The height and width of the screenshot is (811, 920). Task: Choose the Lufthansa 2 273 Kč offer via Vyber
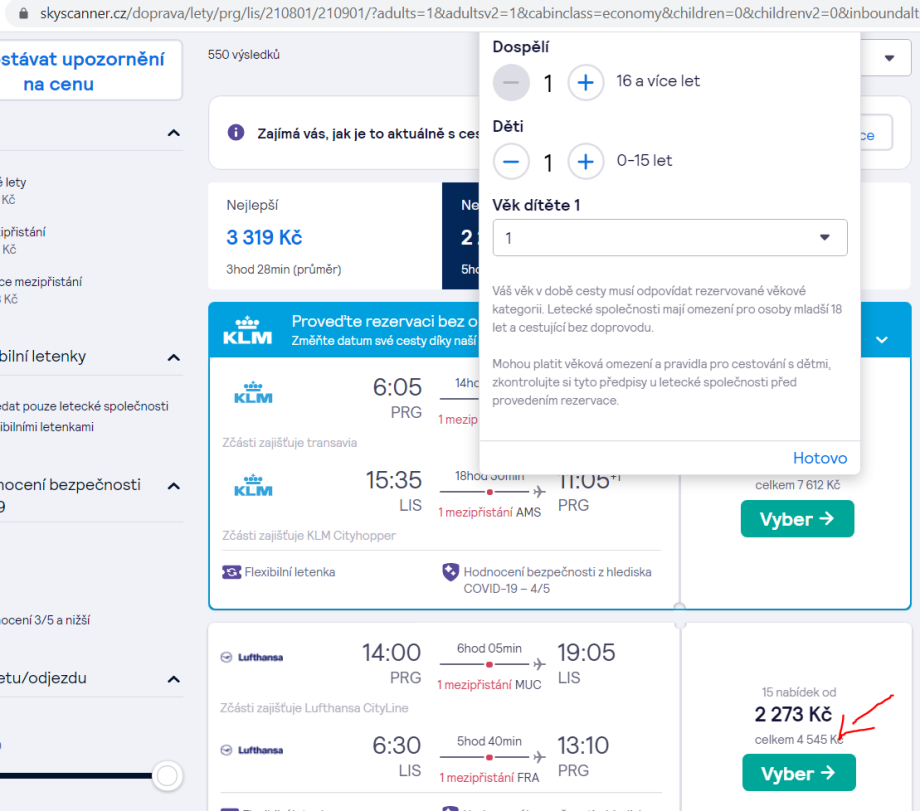tap(798, 773)
